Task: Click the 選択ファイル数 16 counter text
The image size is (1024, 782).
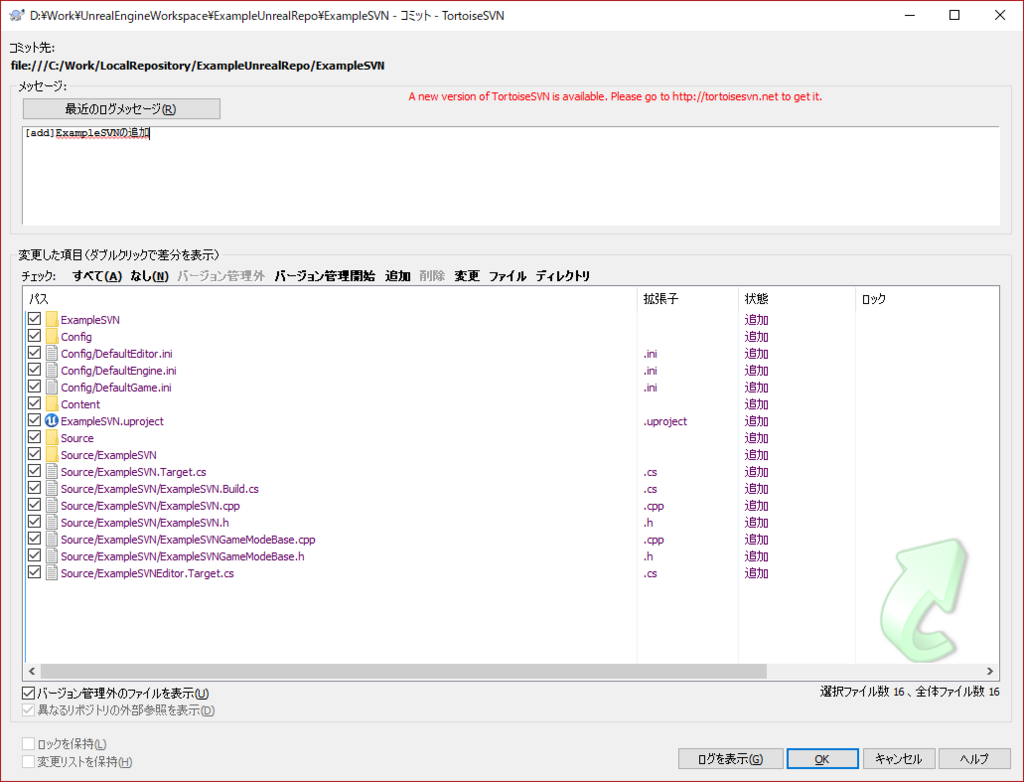Action: coord(862,691)
